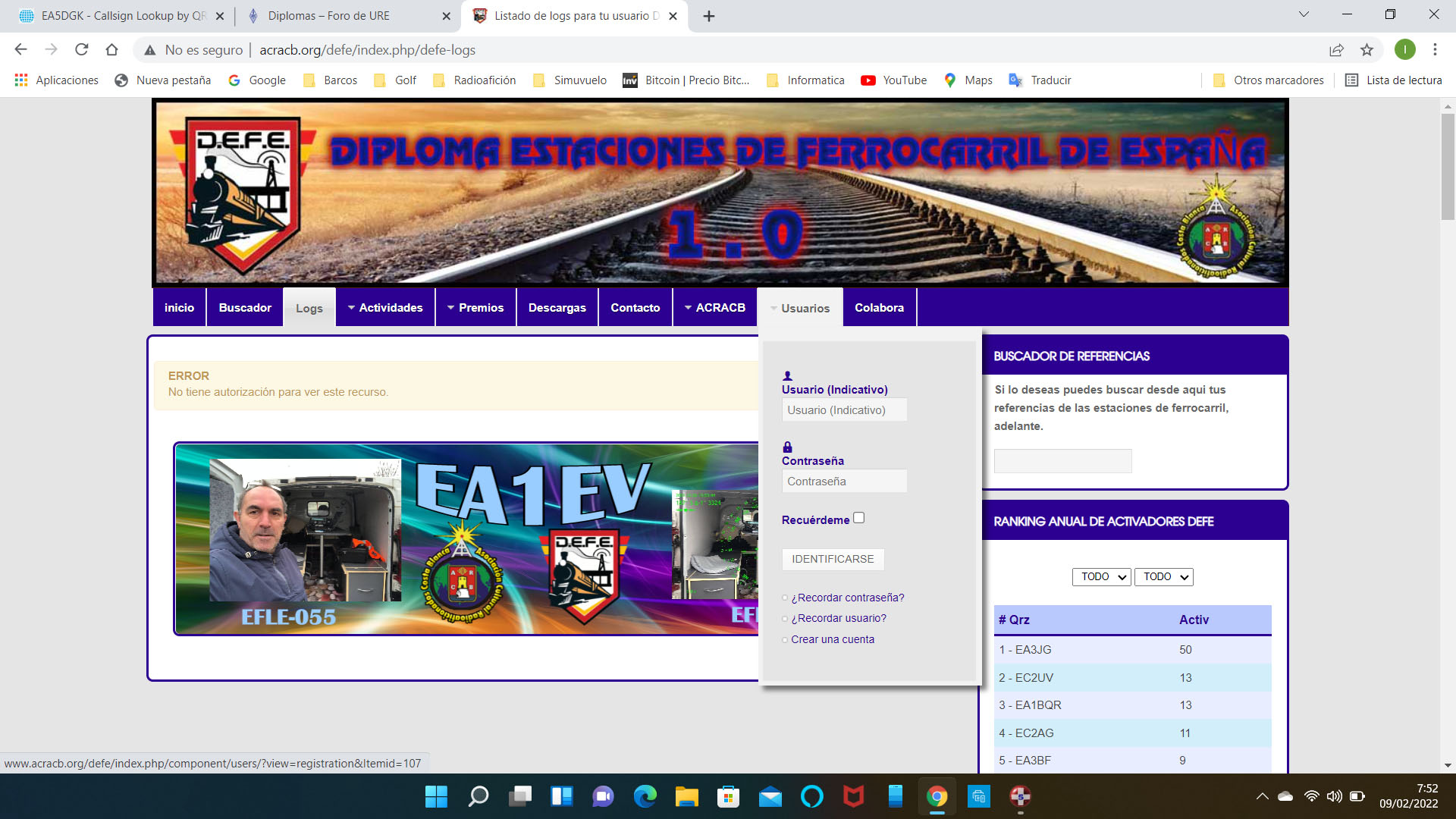
Task: Toggle the Recuérdeme checkbox
Action: [858, 518]
